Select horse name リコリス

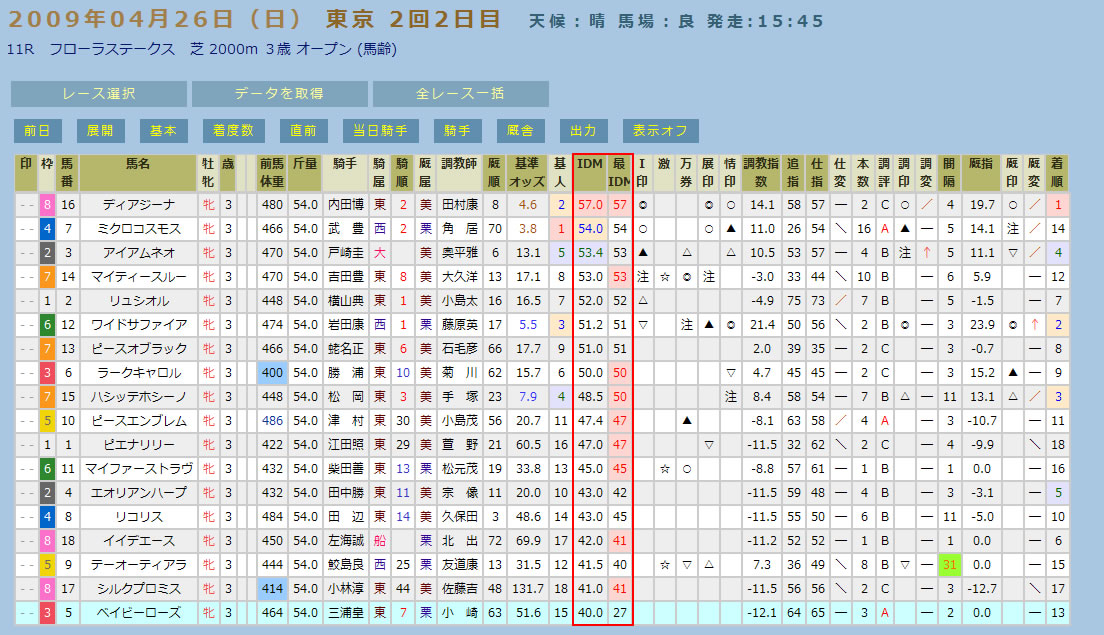pyautogui.click(x=139, y=517)
